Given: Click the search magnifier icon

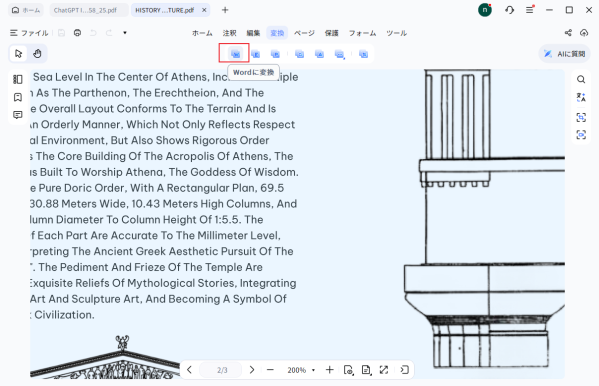Looking at the screenshot, I should (581, 79).
